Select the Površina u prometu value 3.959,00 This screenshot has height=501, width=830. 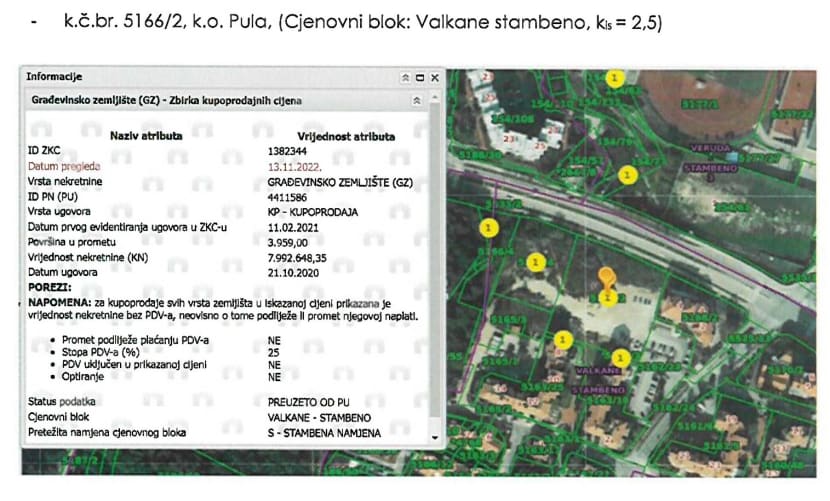pyautogui.click(x=287, y=243)
